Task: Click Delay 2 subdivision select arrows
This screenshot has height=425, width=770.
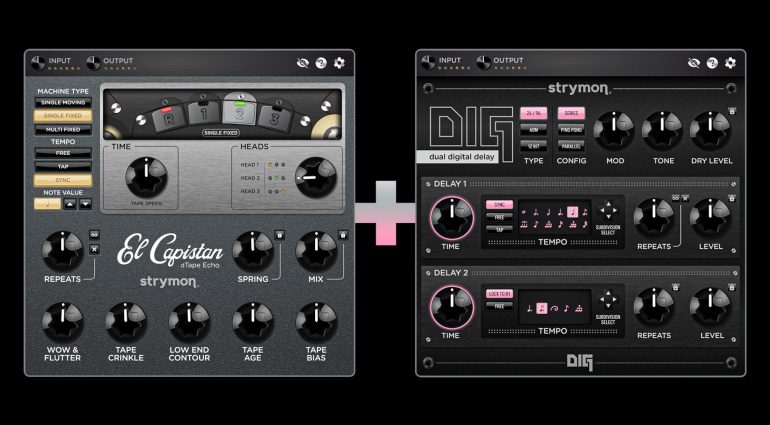Action: click(608, 299)
